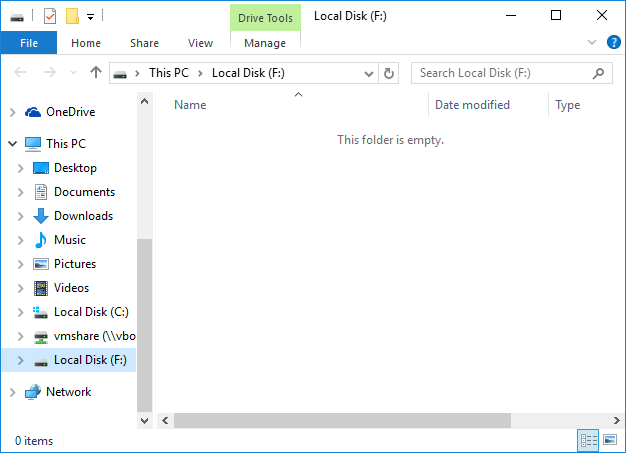
Task: Open the File menu
Action: [29, 43]
